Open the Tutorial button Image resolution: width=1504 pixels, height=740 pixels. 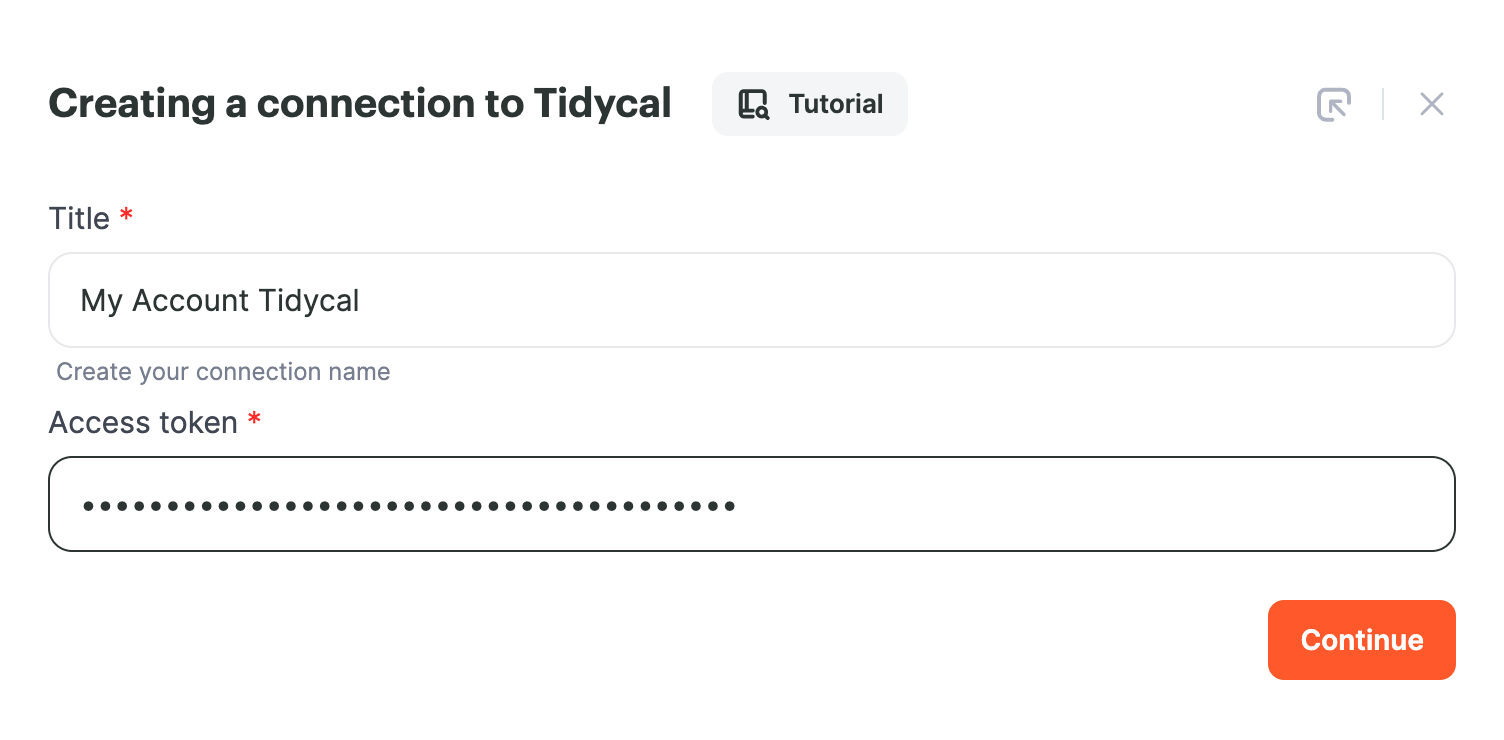(x=810, y=103)
